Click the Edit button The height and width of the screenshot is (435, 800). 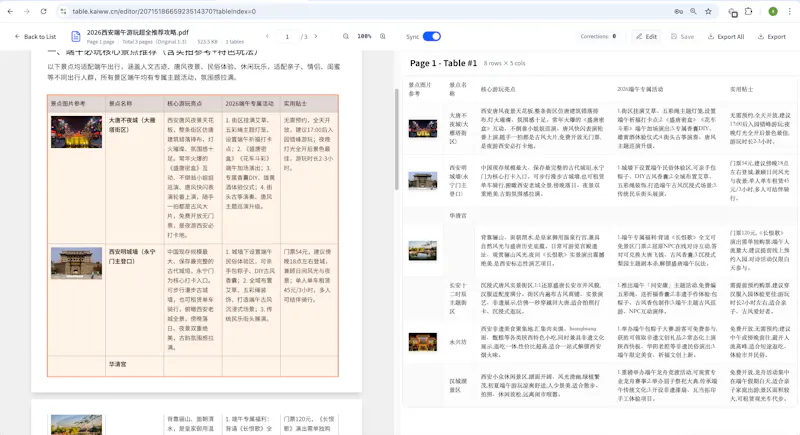646,37
